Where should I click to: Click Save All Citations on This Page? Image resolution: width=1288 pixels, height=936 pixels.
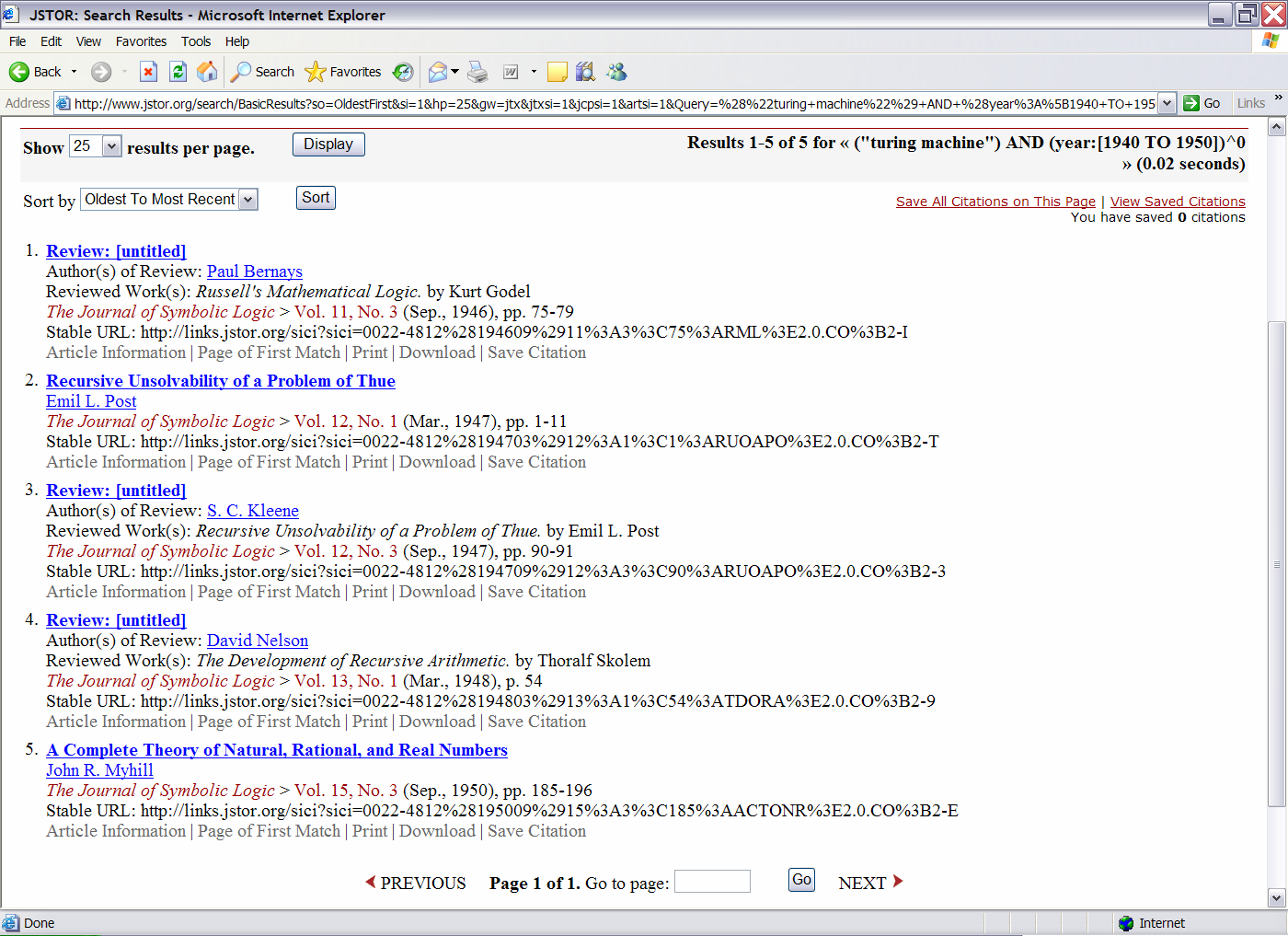(x=995, y=202)
